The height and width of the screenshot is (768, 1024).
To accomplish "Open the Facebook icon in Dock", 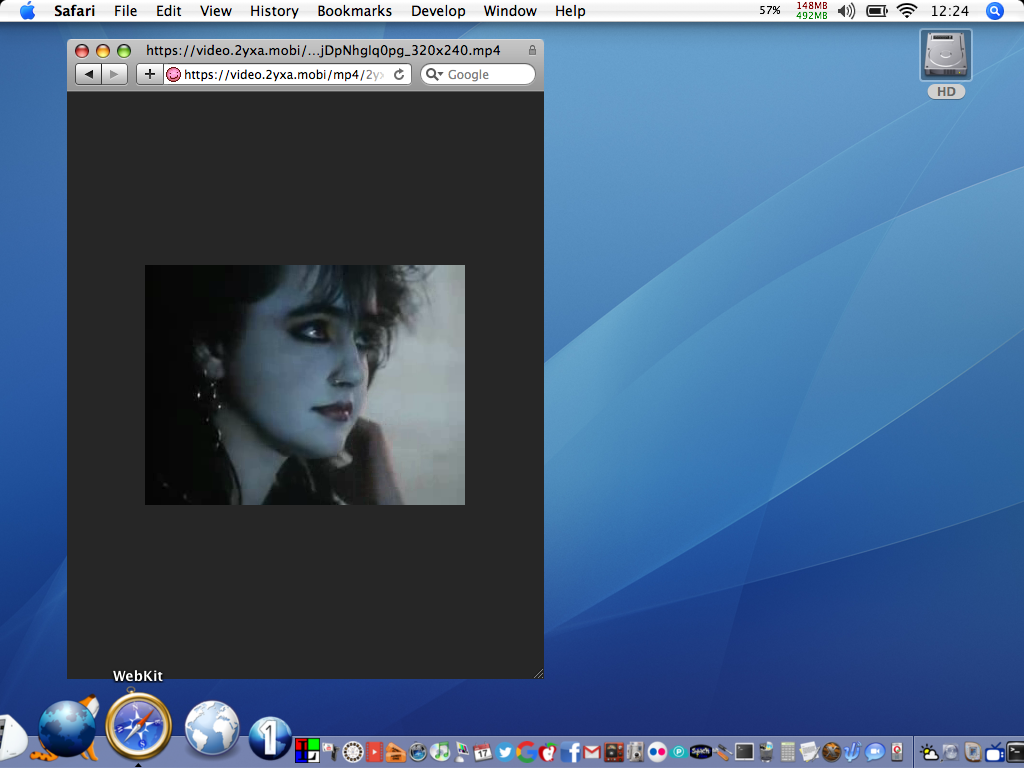I will 570,752.
